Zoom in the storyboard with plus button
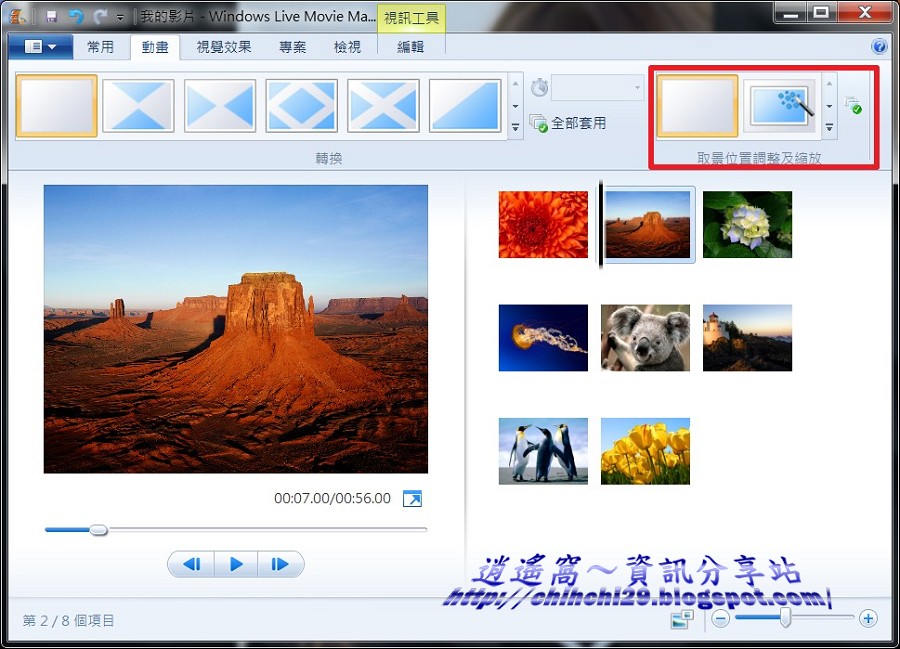 tap(868, 619)
